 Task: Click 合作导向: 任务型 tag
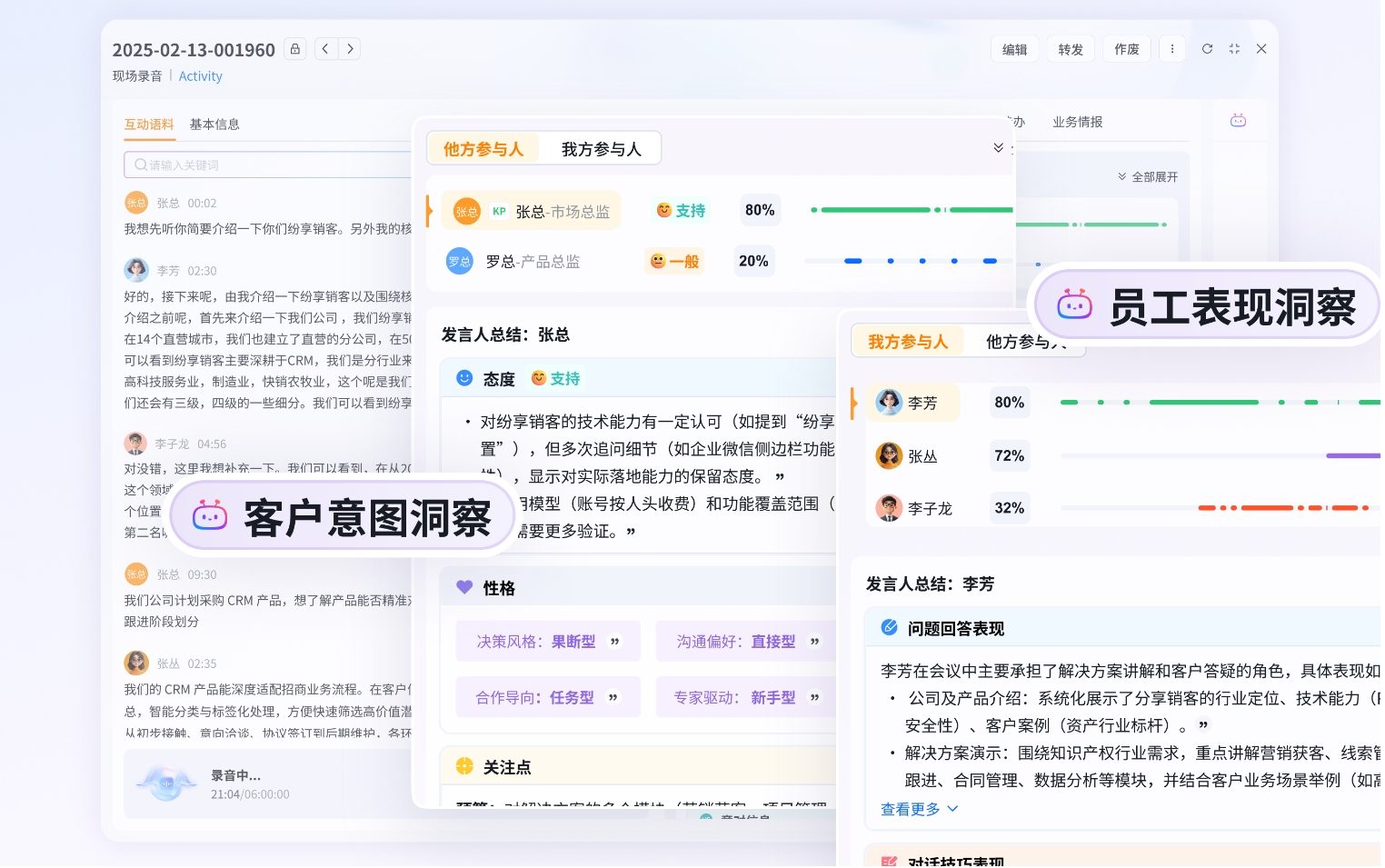pyautogui.click(x=548, y=698)
